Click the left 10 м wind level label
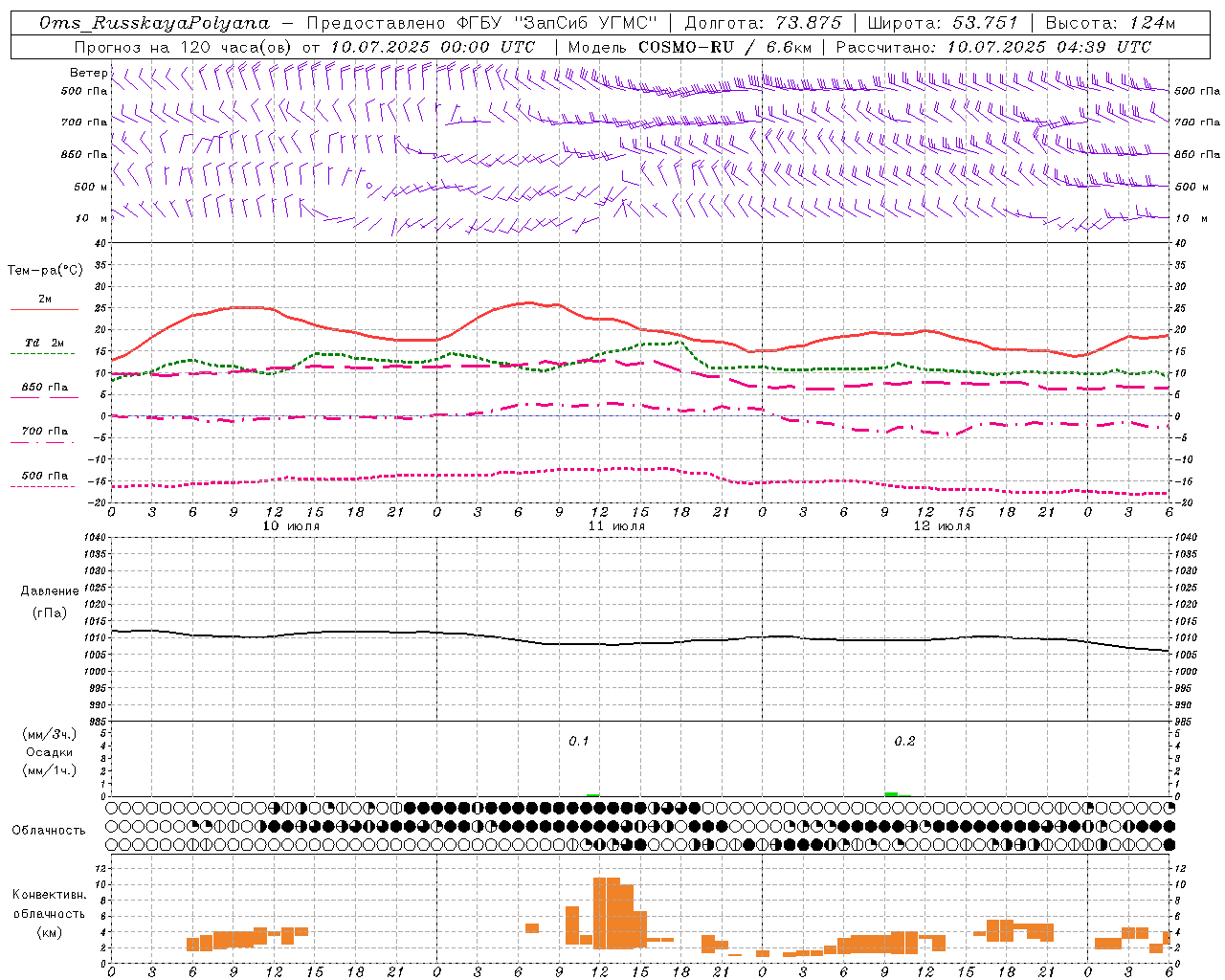1225x980 pixels. click(92, 218)
